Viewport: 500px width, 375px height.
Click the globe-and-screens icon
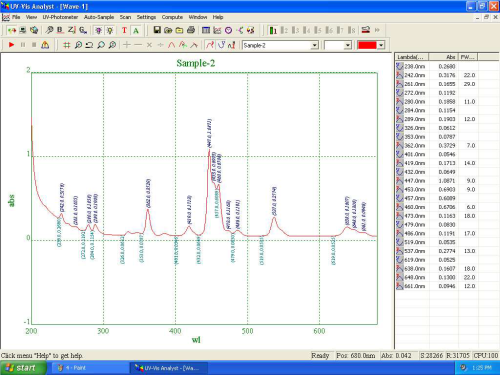coord(34,30)
